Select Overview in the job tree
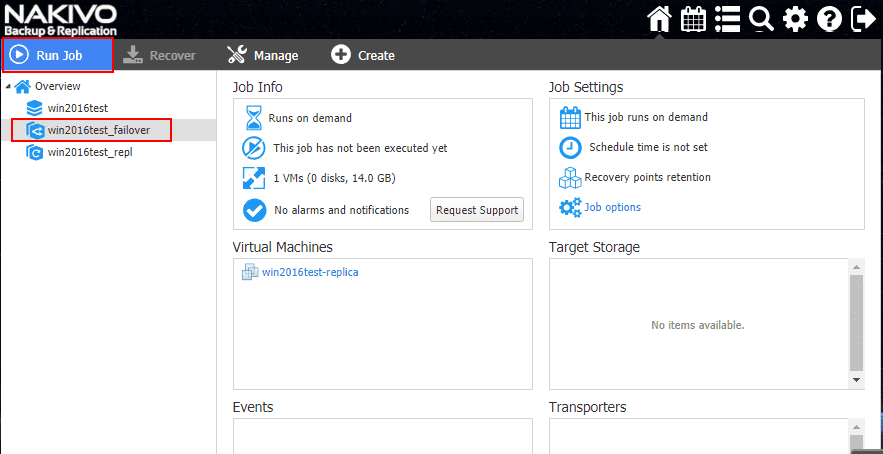 coord(57,86)
